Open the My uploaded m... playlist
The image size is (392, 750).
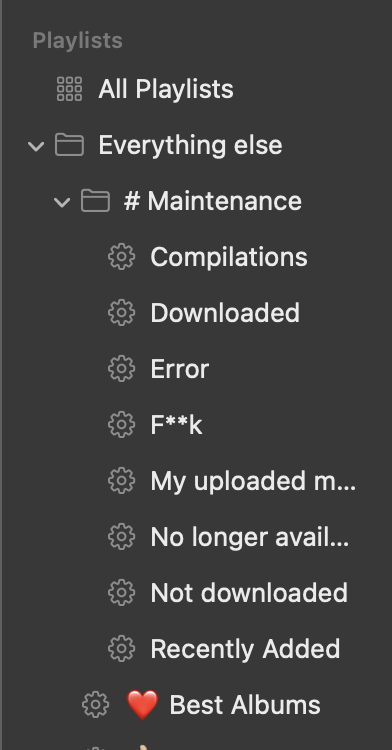coord(253,481)
